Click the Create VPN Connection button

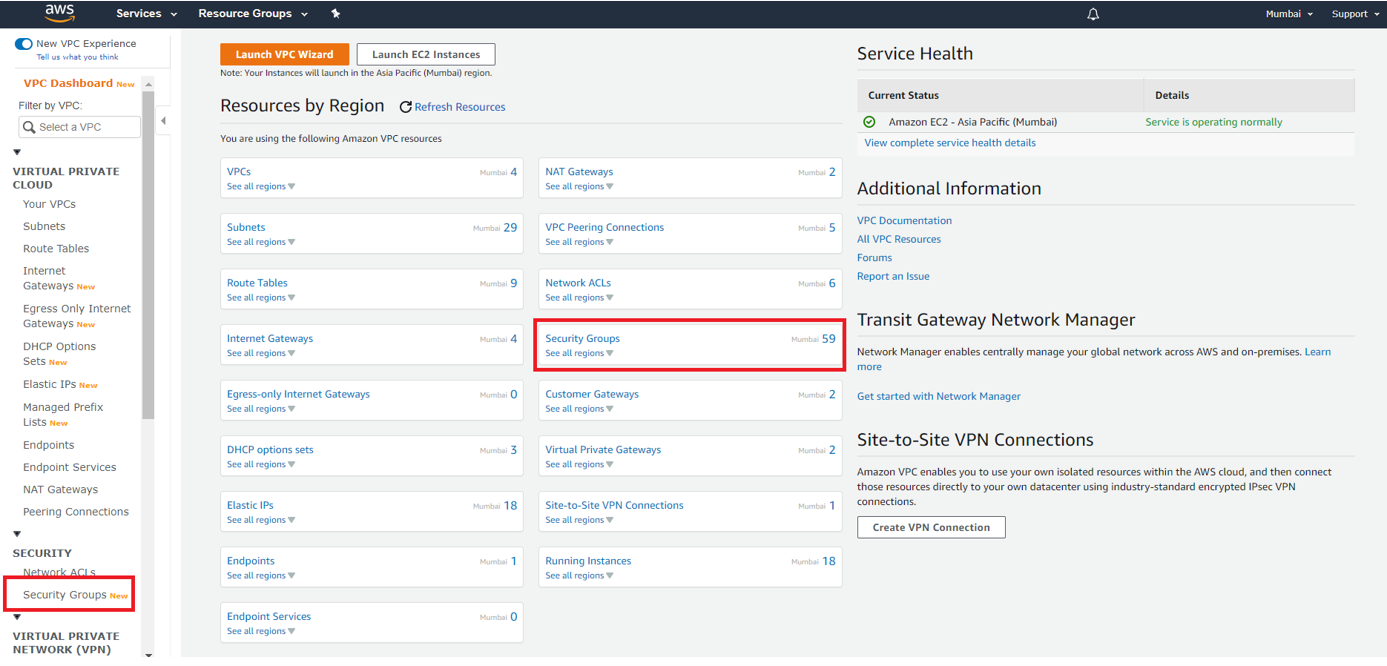[x=930, y=527]
